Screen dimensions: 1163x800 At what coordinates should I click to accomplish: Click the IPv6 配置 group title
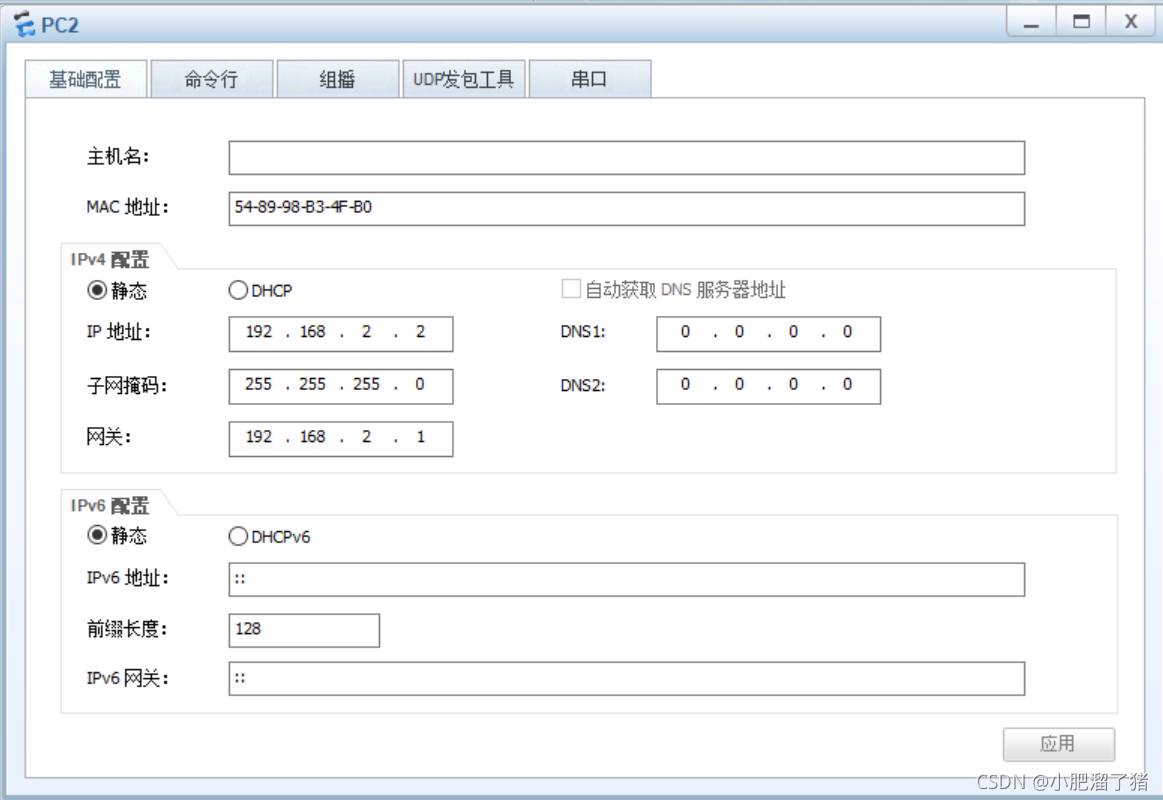110,506
